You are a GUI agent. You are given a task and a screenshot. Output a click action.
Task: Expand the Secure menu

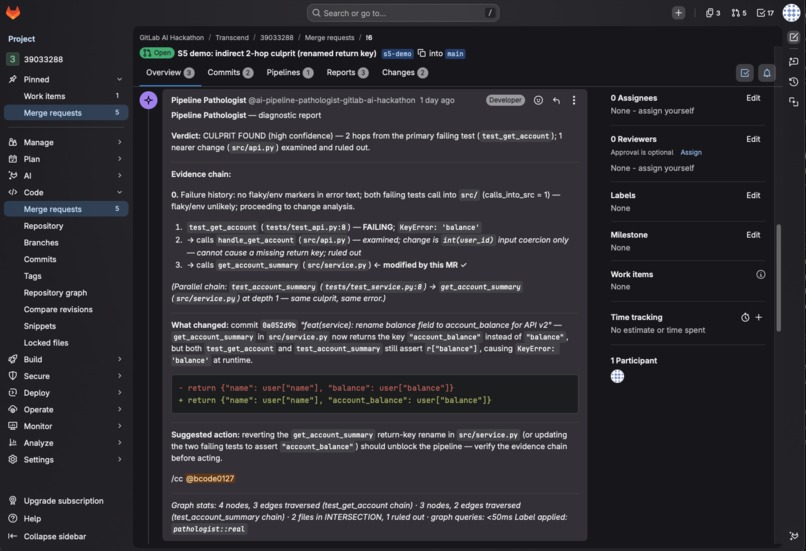[66, 376]
